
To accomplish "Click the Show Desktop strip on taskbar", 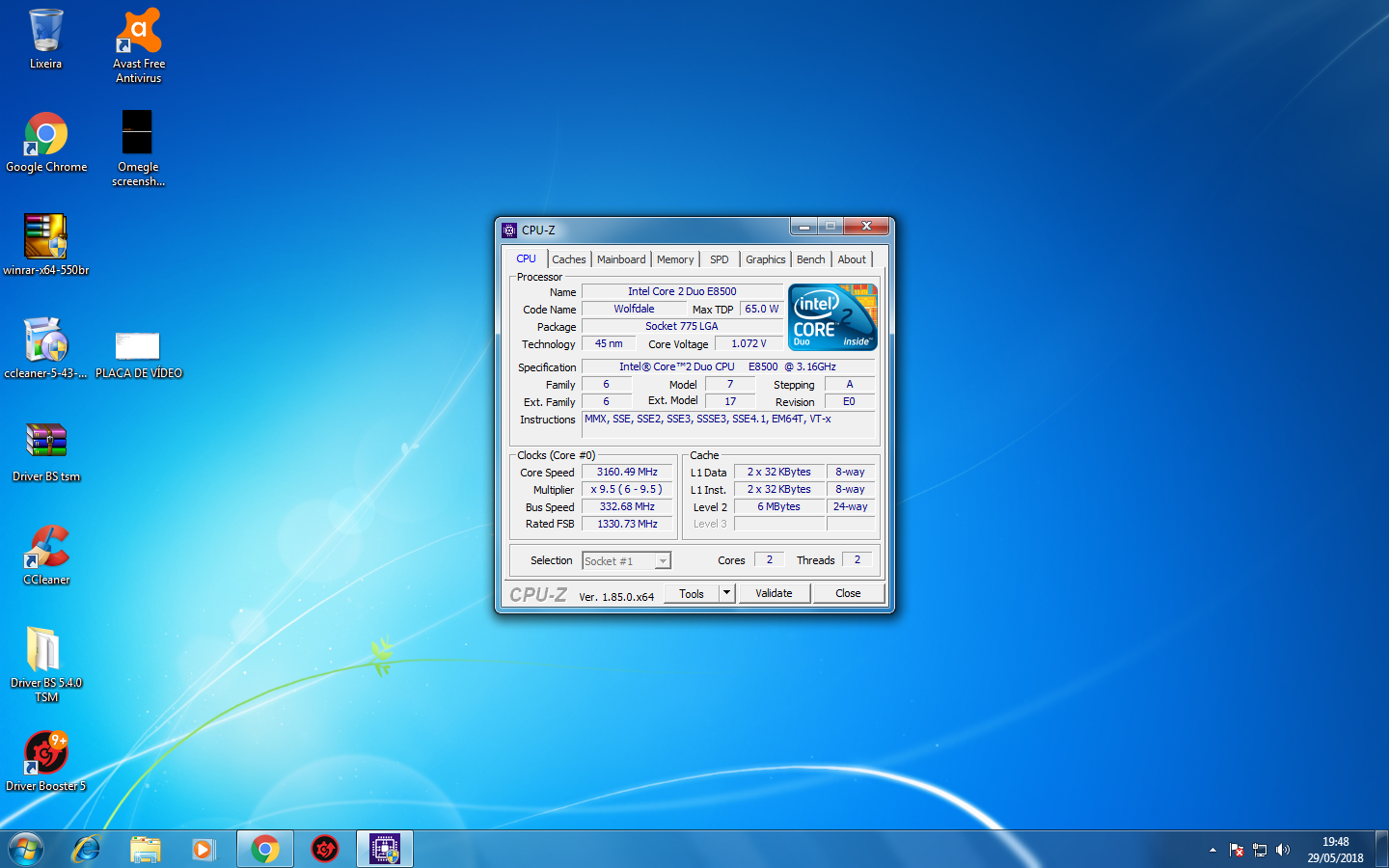I will [x=1381, y=850].
